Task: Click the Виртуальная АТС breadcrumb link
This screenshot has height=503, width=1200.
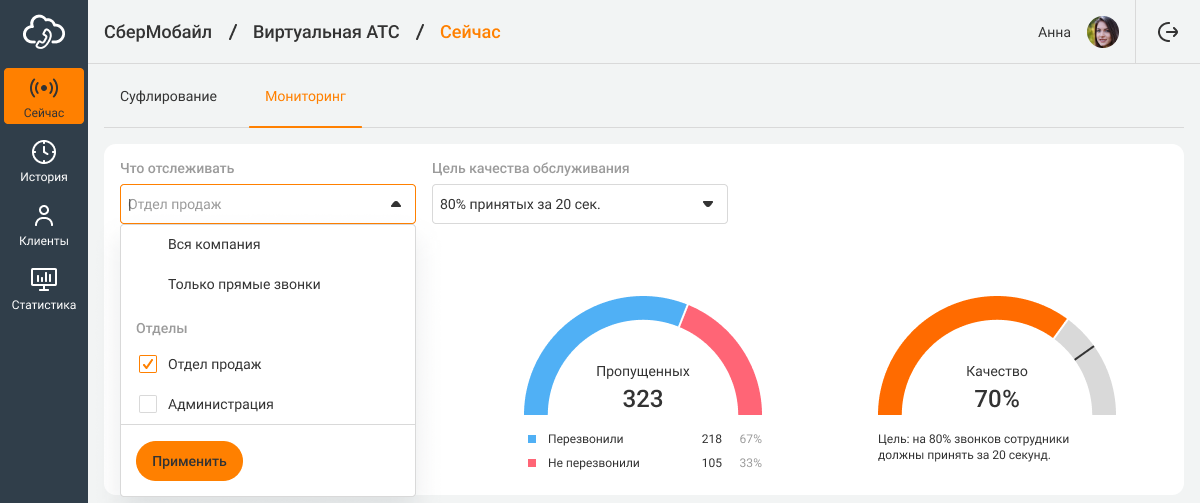Action: click(326, 32)
